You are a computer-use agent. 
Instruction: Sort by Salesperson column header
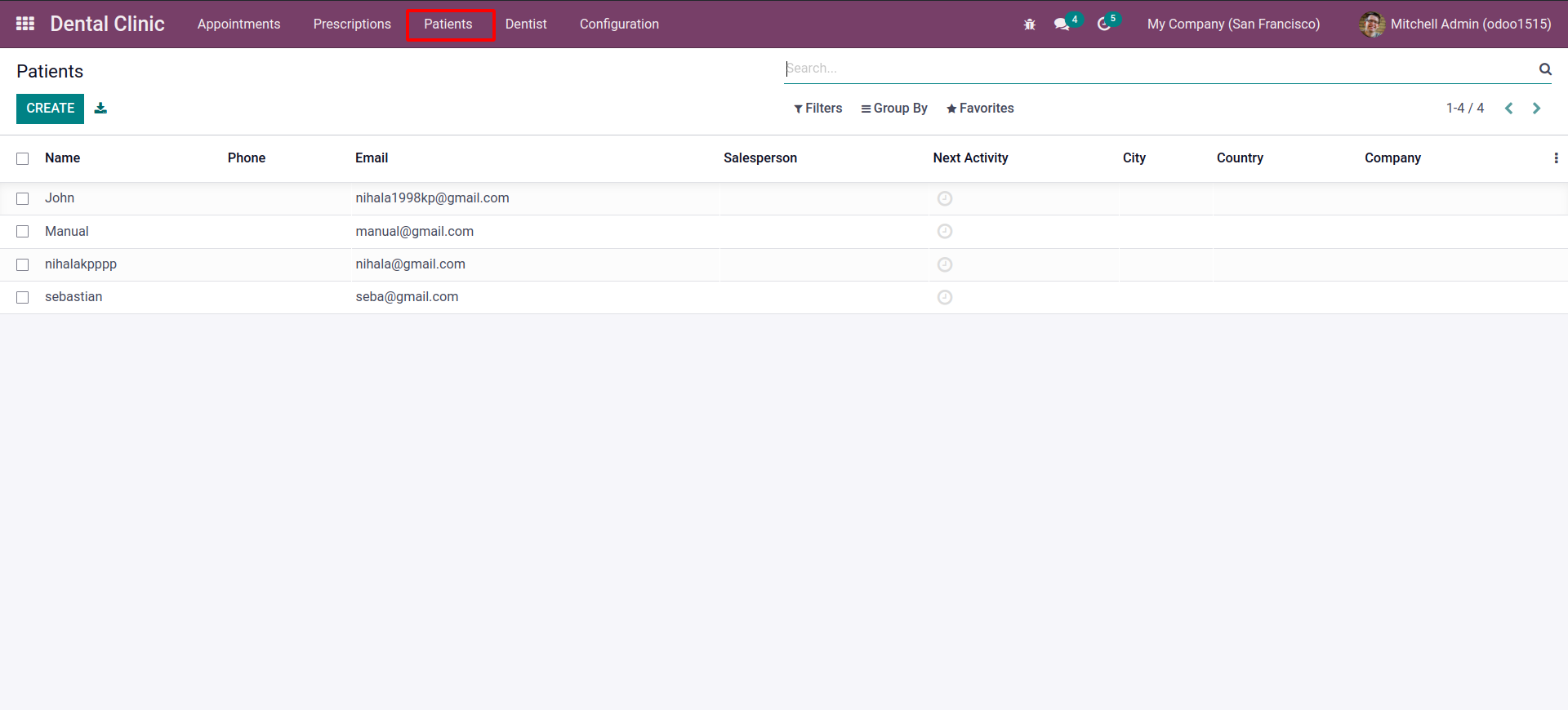coord(760,158)
